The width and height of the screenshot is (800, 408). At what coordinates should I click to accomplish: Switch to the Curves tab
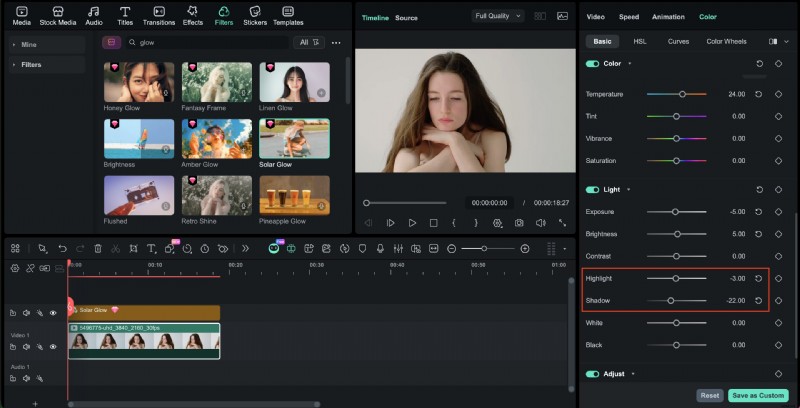(678, 42)
